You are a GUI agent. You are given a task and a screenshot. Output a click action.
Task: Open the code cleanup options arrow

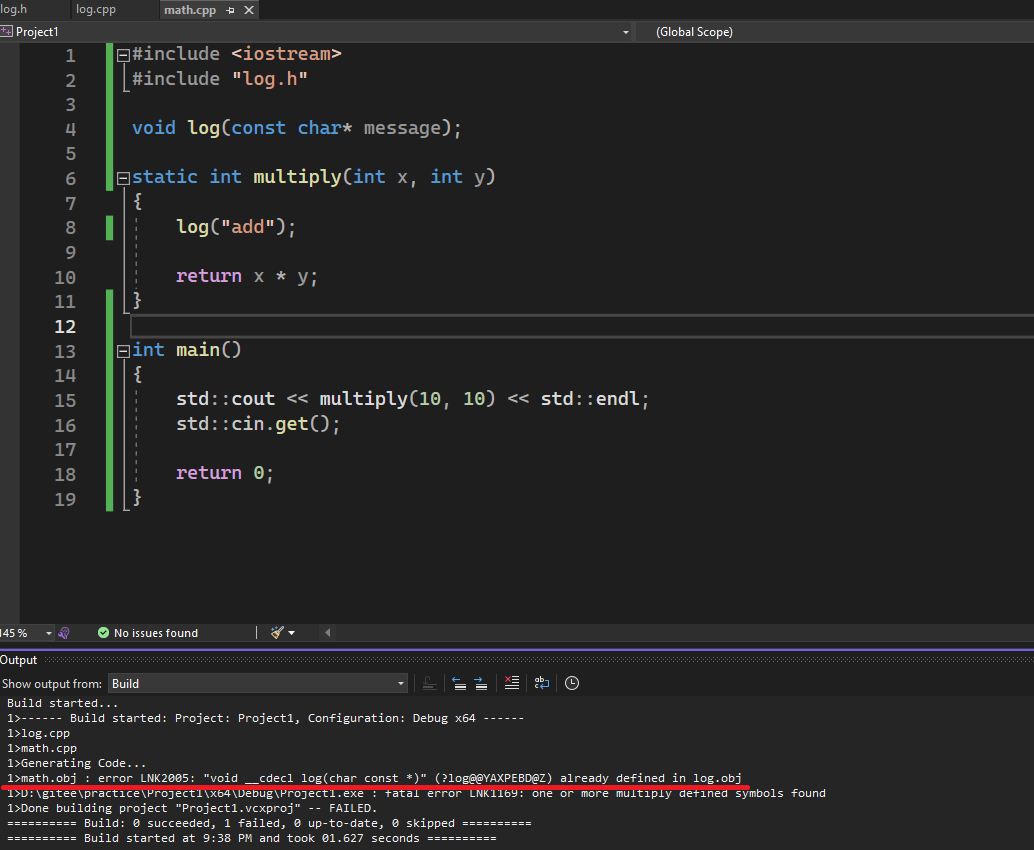pos(291,633)
